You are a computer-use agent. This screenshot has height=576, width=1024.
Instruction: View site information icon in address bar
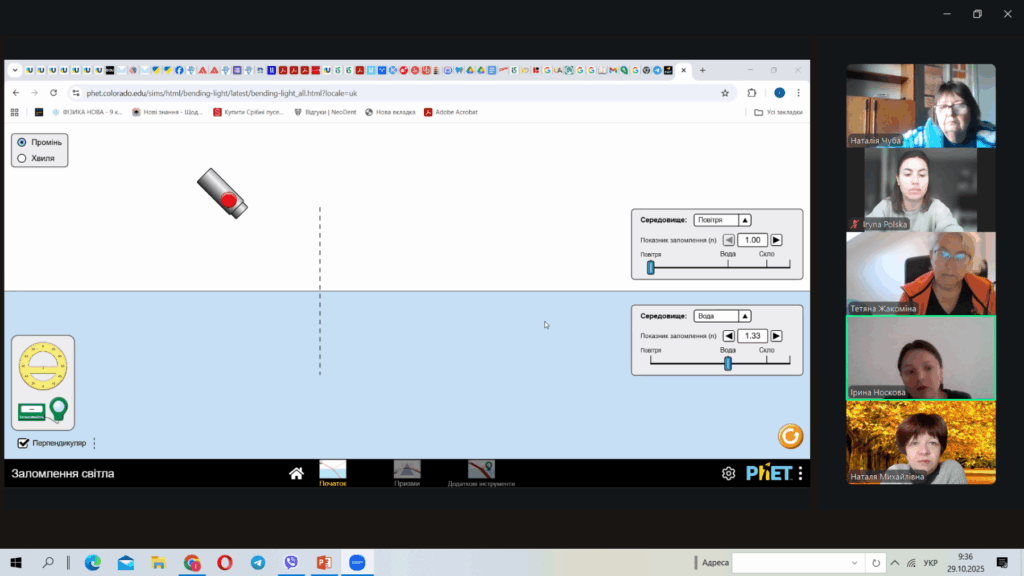pos(76,93)
